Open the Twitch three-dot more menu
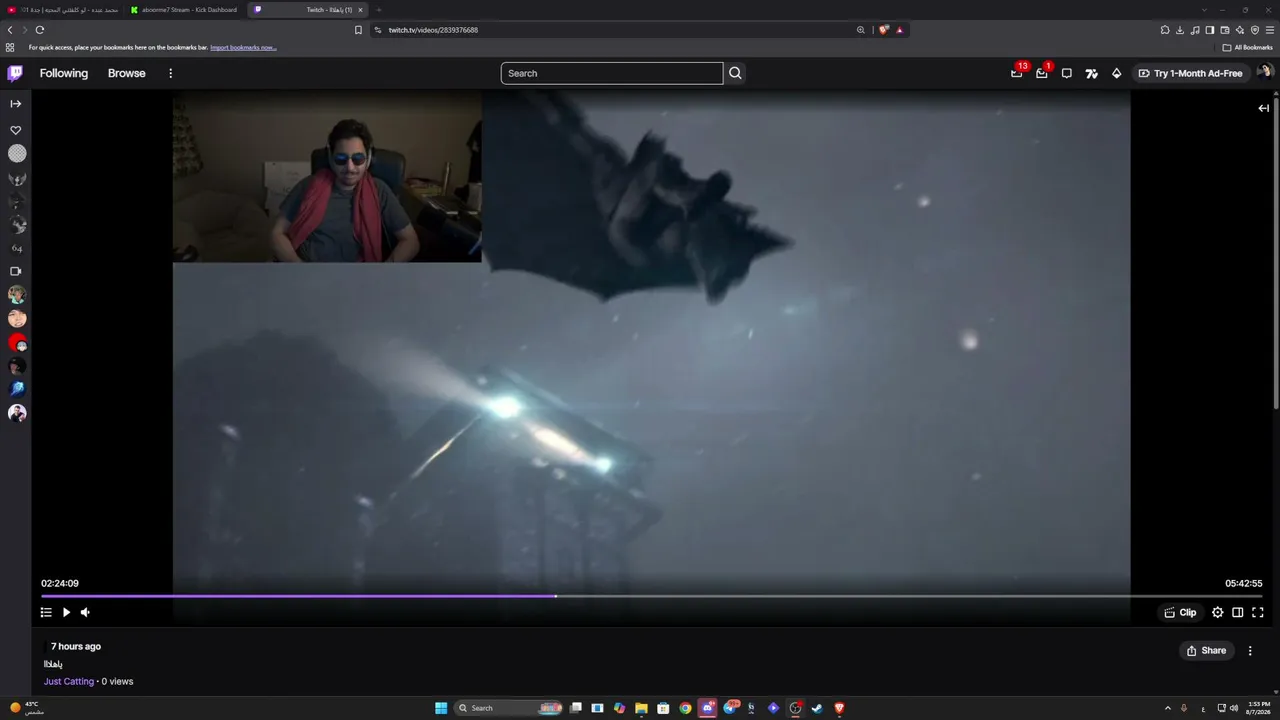The width and height of the screenshot is (1280, 720). pyautogui.click(x=171, y=73)
